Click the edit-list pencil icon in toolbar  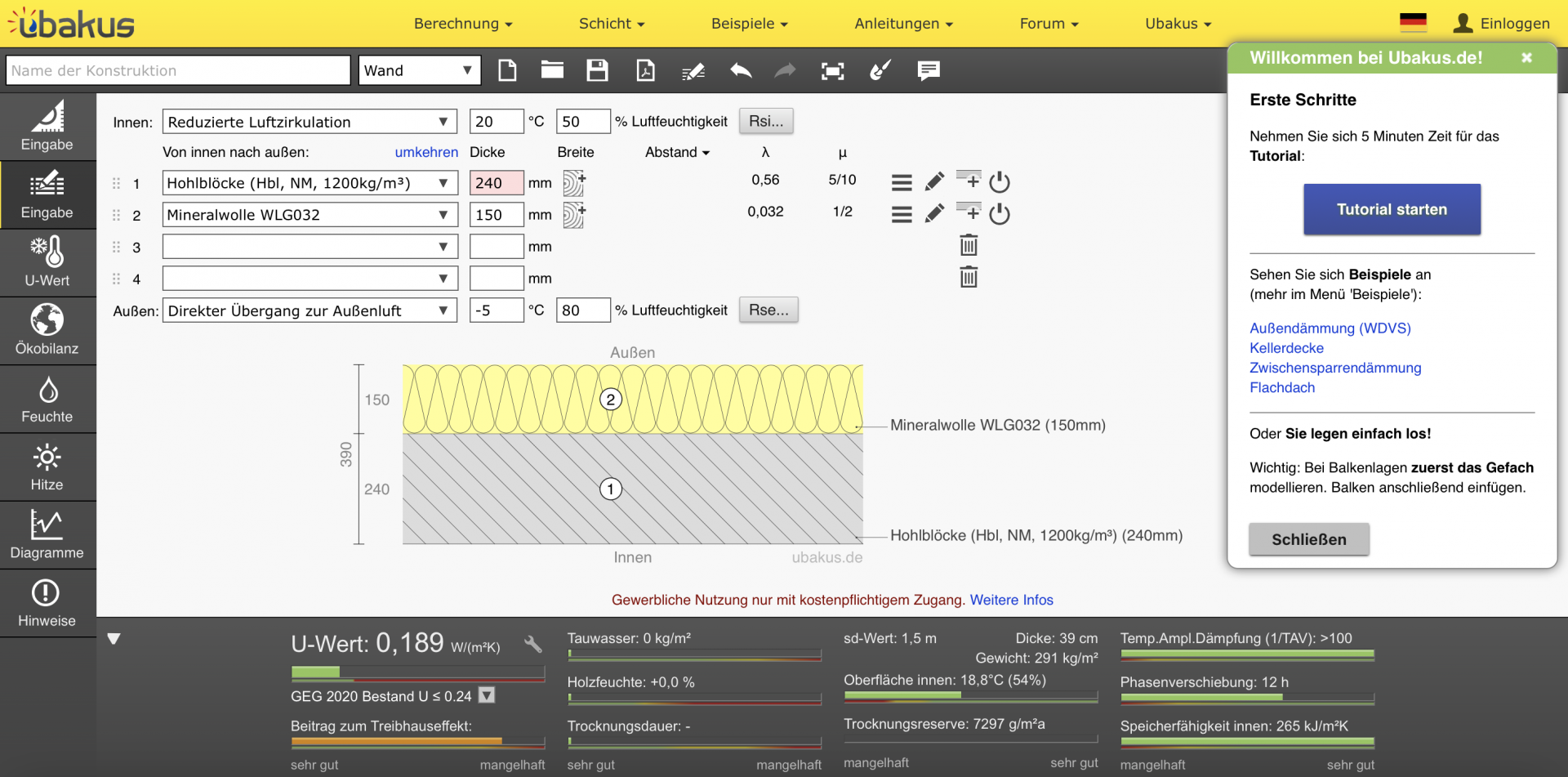point(693,72)
